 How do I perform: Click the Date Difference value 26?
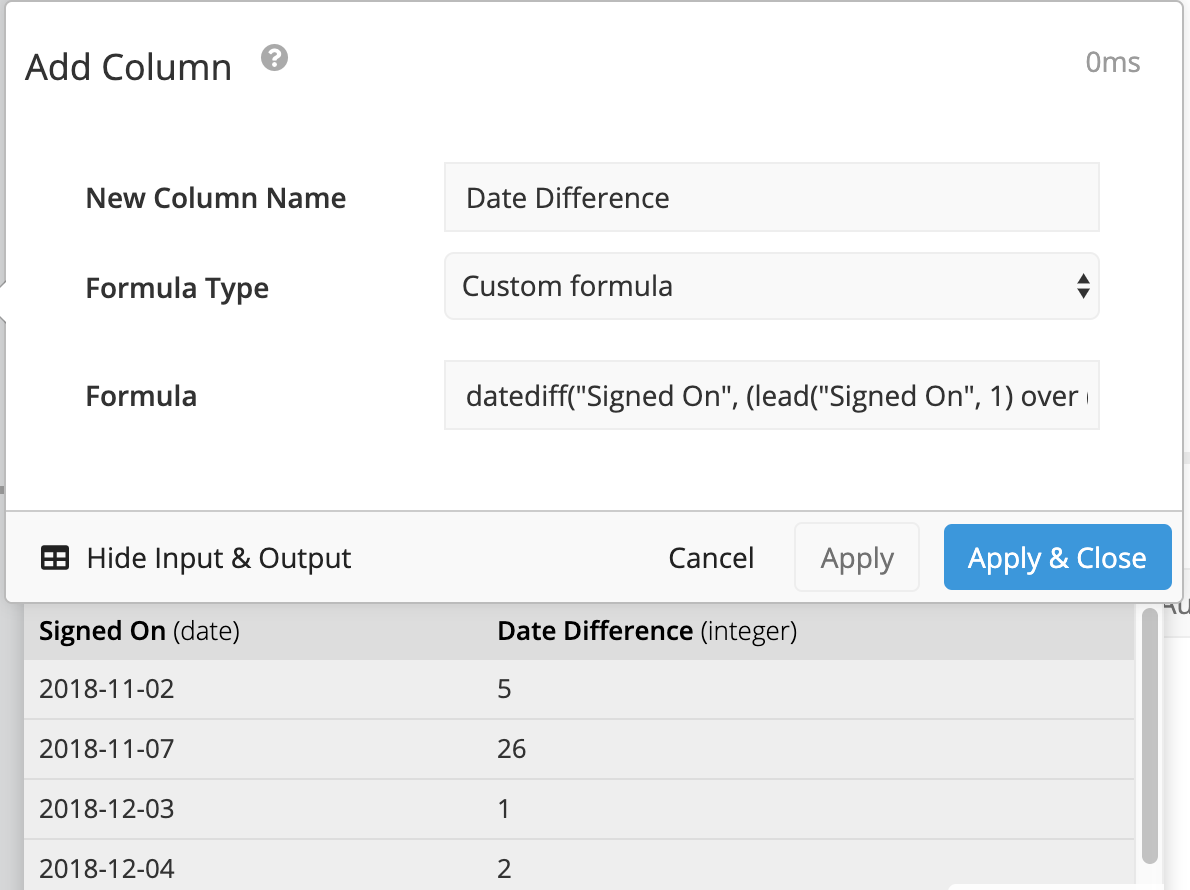512,748
